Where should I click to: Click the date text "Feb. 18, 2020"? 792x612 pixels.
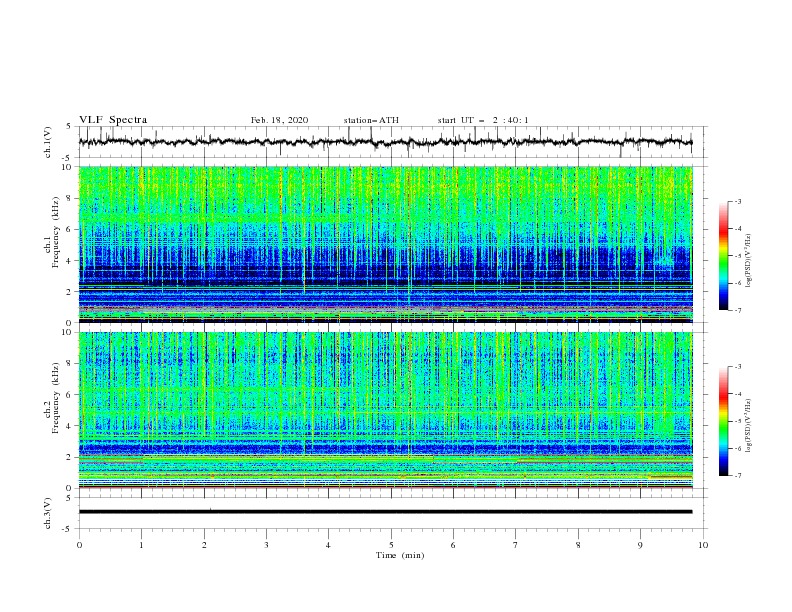[279, 120]
